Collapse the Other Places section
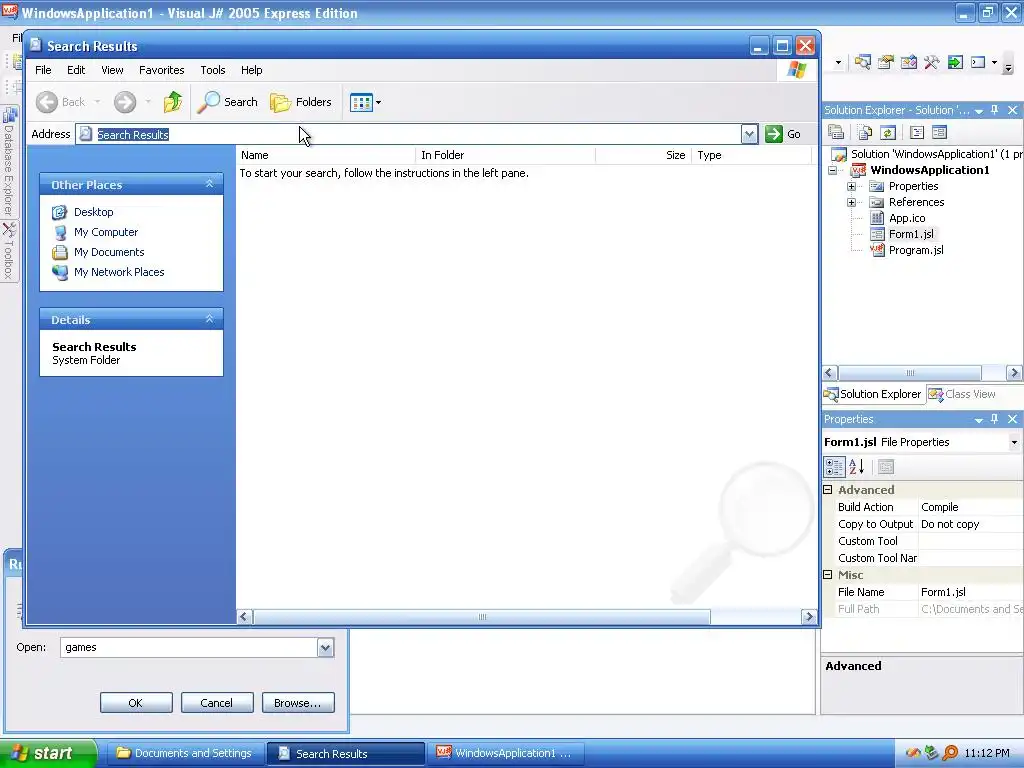1024x768 pixels. [x=210, y=184]
